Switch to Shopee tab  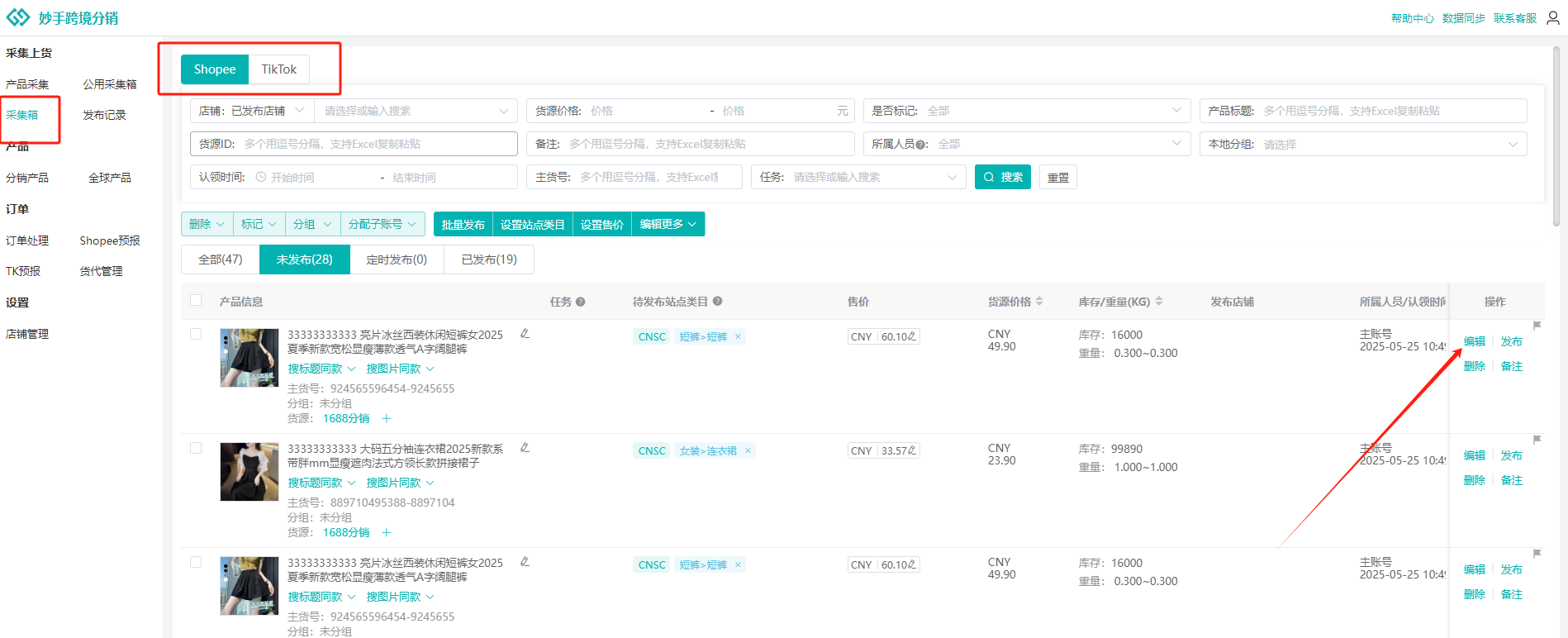click(215, 69)
